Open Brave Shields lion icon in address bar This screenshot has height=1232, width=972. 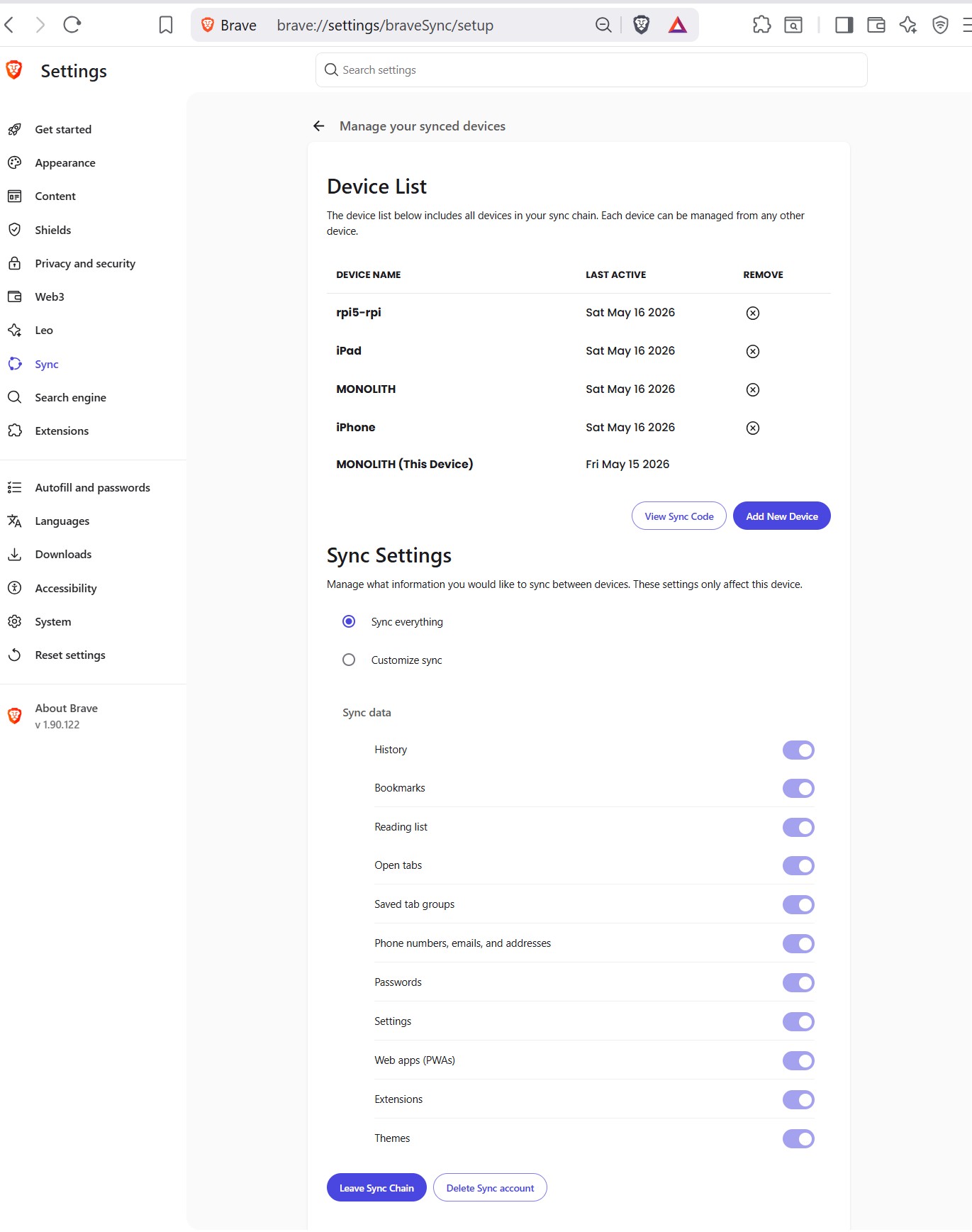641,26
